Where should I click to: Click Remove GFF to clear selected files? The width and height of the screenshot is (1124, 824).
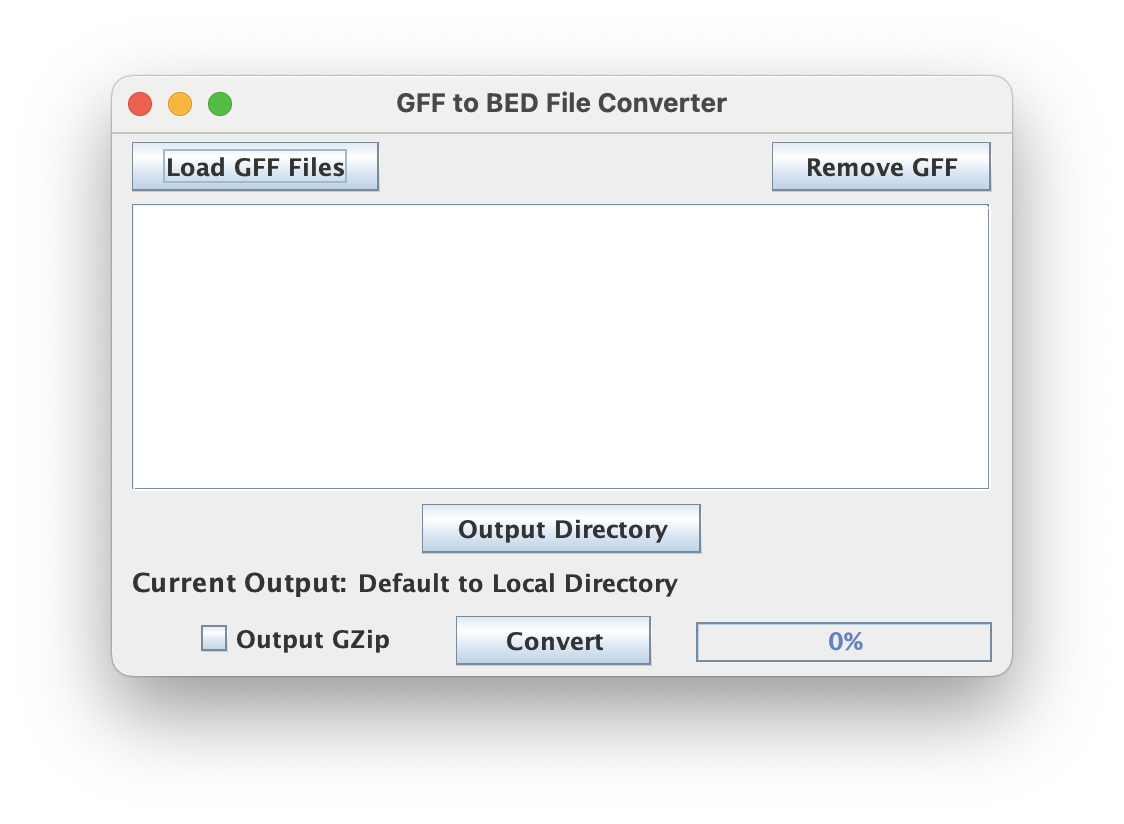pos(880,166)
